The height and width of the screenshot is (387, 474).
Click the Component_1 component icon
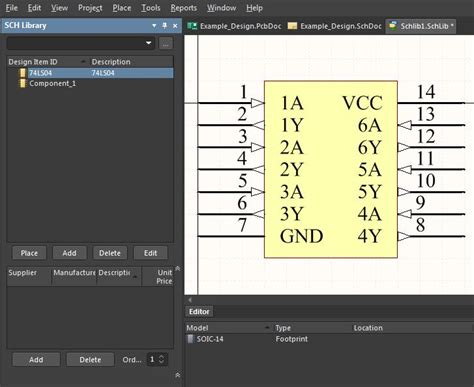pyautogui.click(x=23, y=83)
